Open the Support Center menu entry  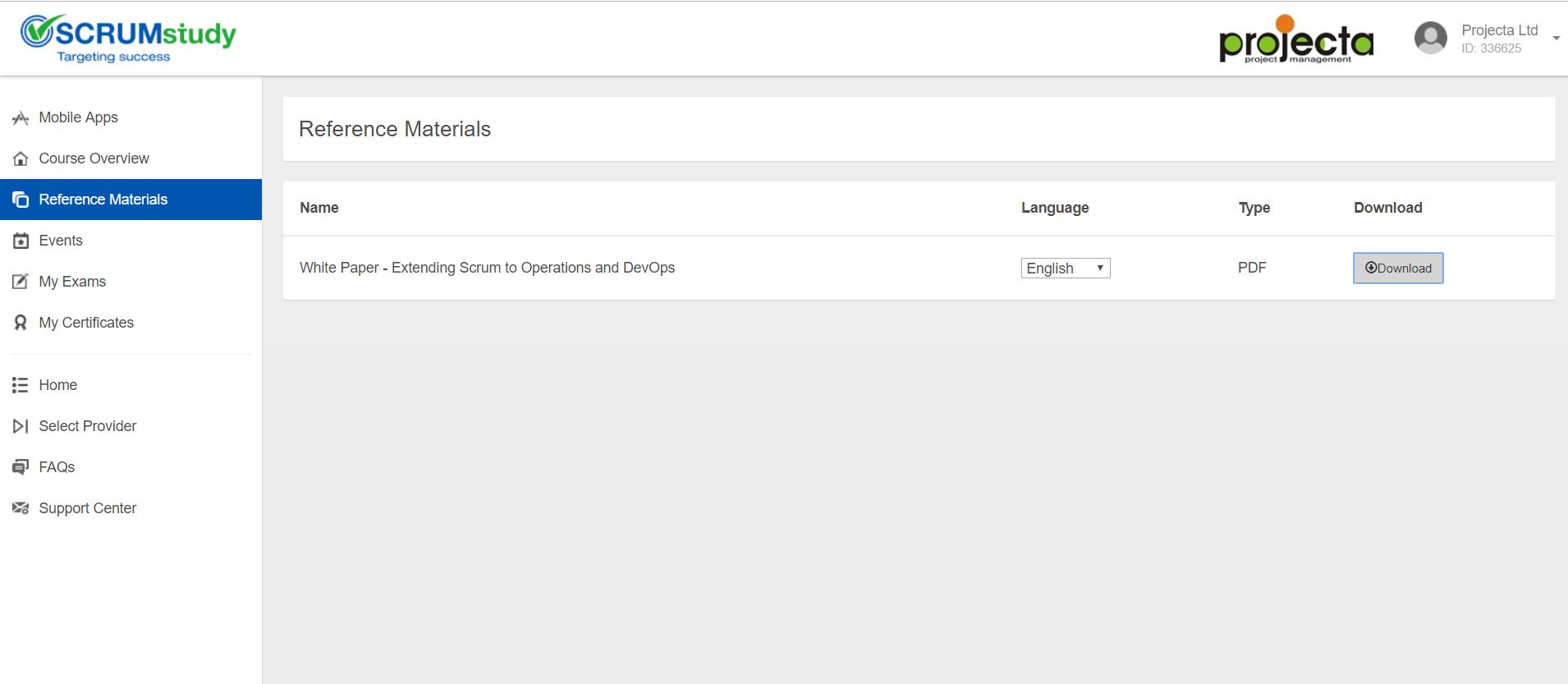tap(87, 508)
